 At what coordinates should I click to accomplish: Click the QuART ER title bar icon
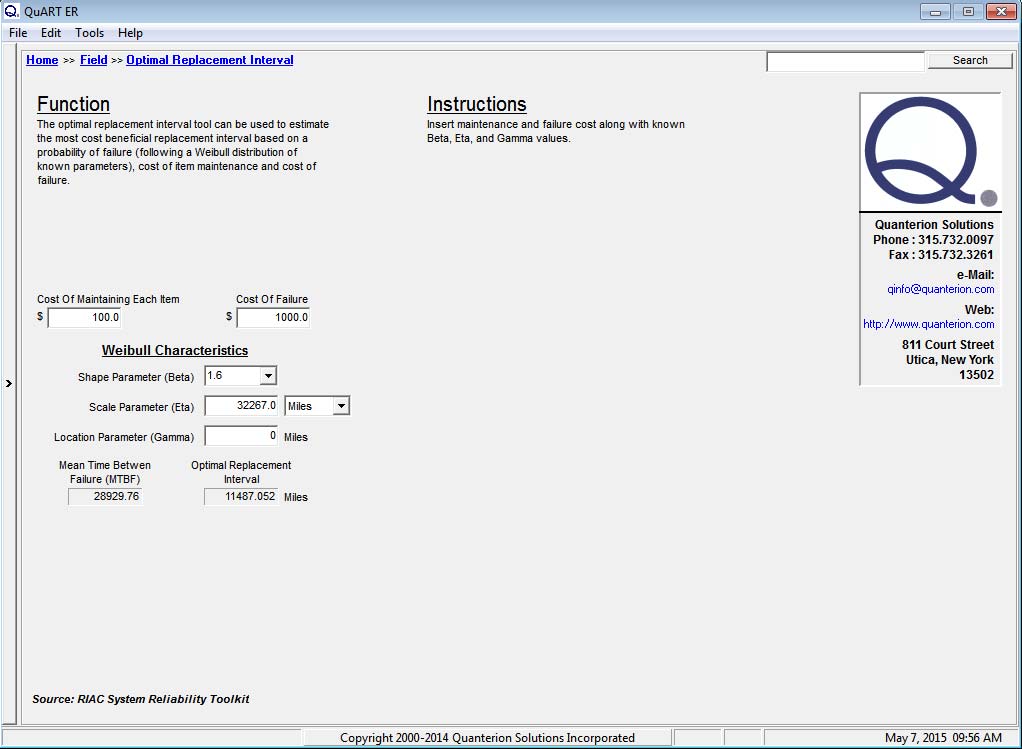pos(11,11)
